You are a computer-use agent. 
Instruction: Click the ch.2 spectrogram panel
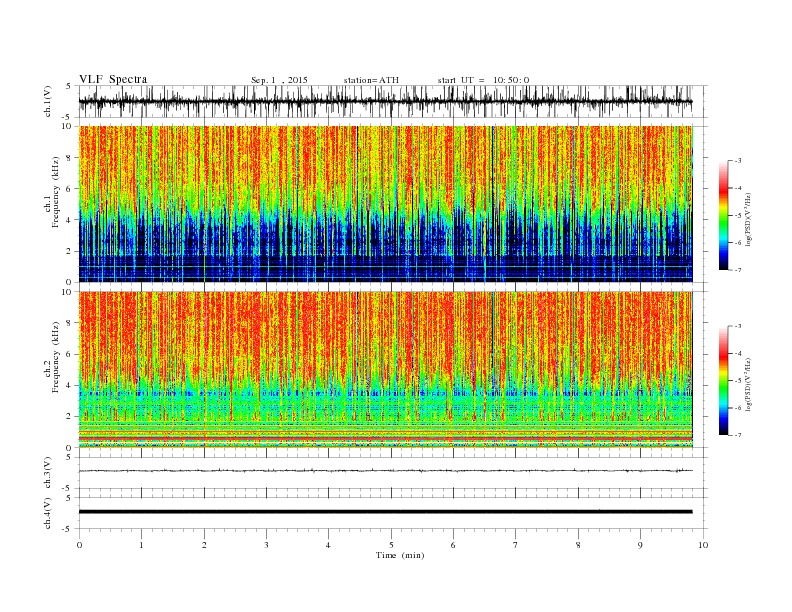(386, 369)
